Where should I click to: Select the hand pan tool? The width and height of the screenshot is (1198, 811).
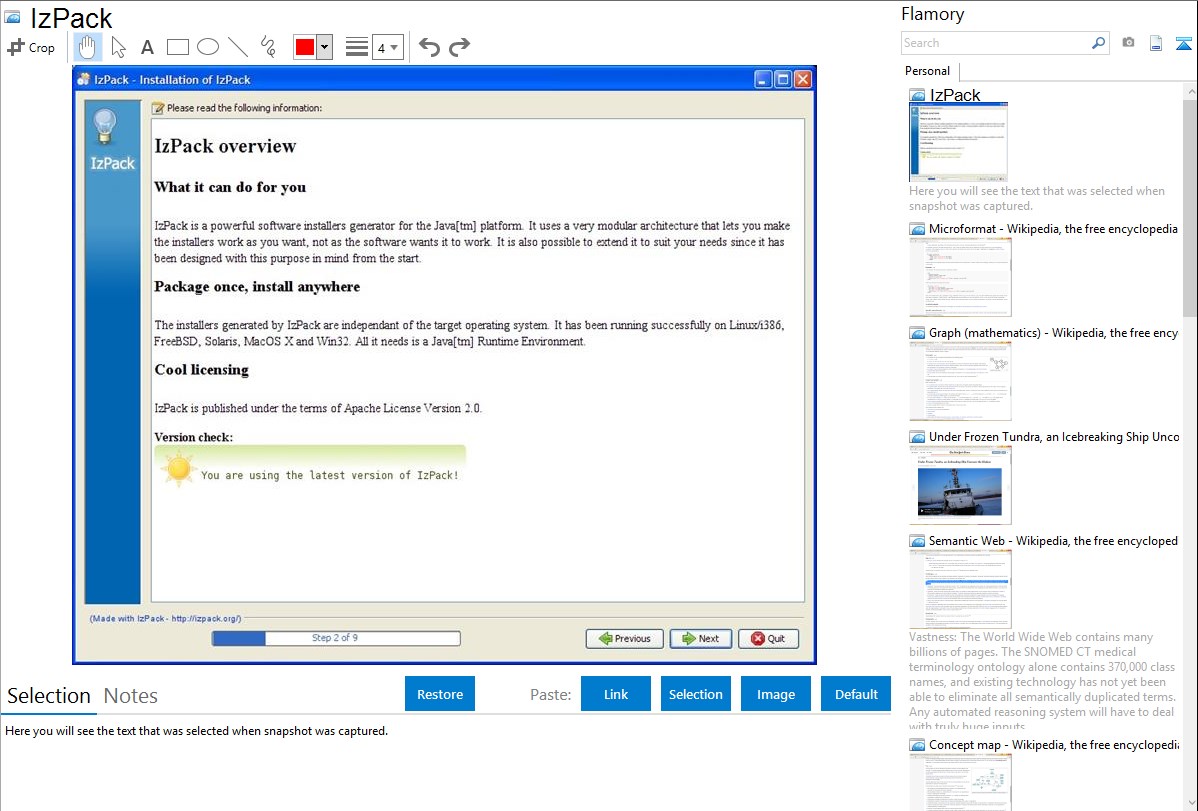coord(87,47)
